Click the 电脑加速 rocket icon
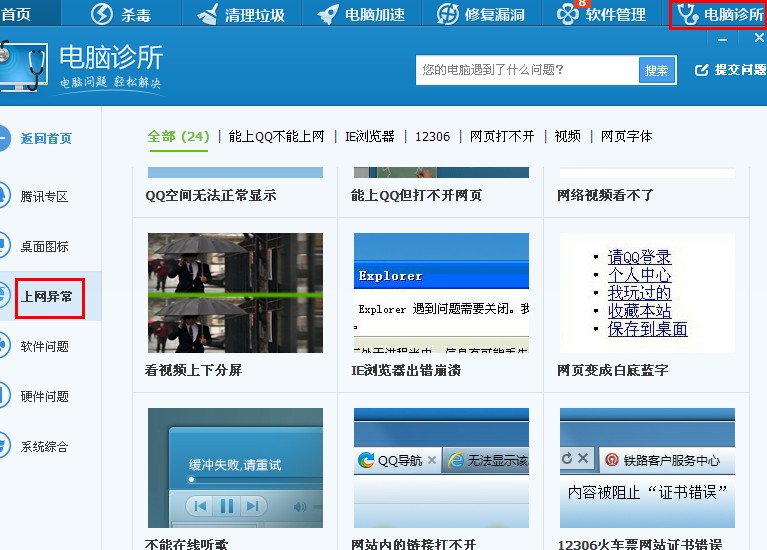This screenshot has height=550, width=767. pyautogui.click(x=328, y=14)
